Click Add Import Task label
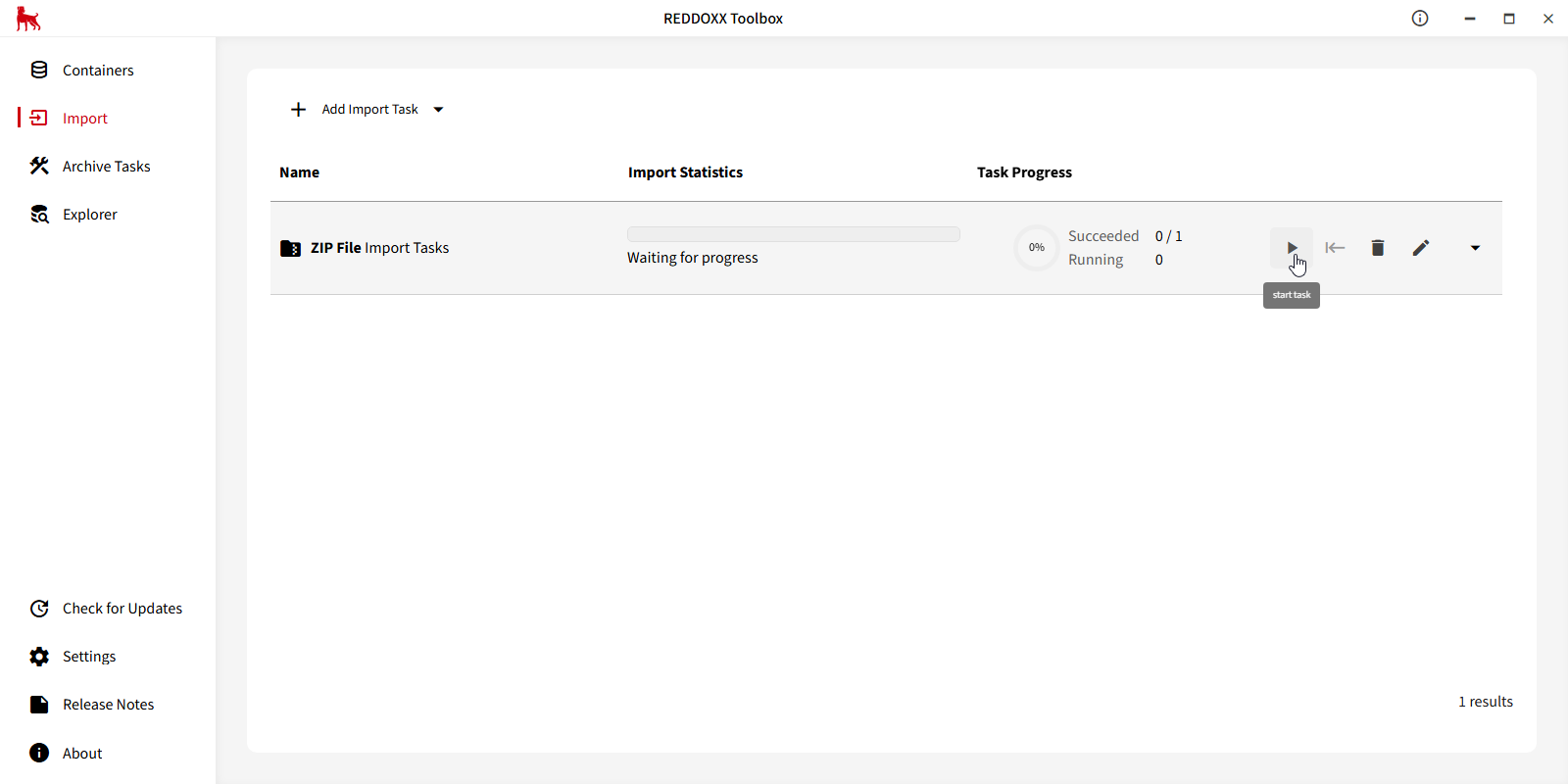Screen dimensions: 1568x784 tap(369, 110)
